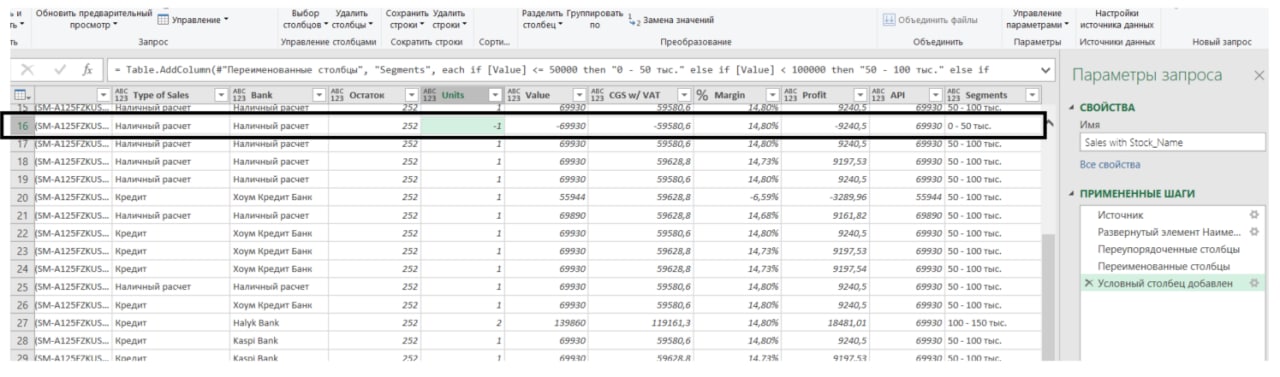Open filter dropdown of Bank column
The width and height of the screenshot is (1280, 377).
coord(319,94)
